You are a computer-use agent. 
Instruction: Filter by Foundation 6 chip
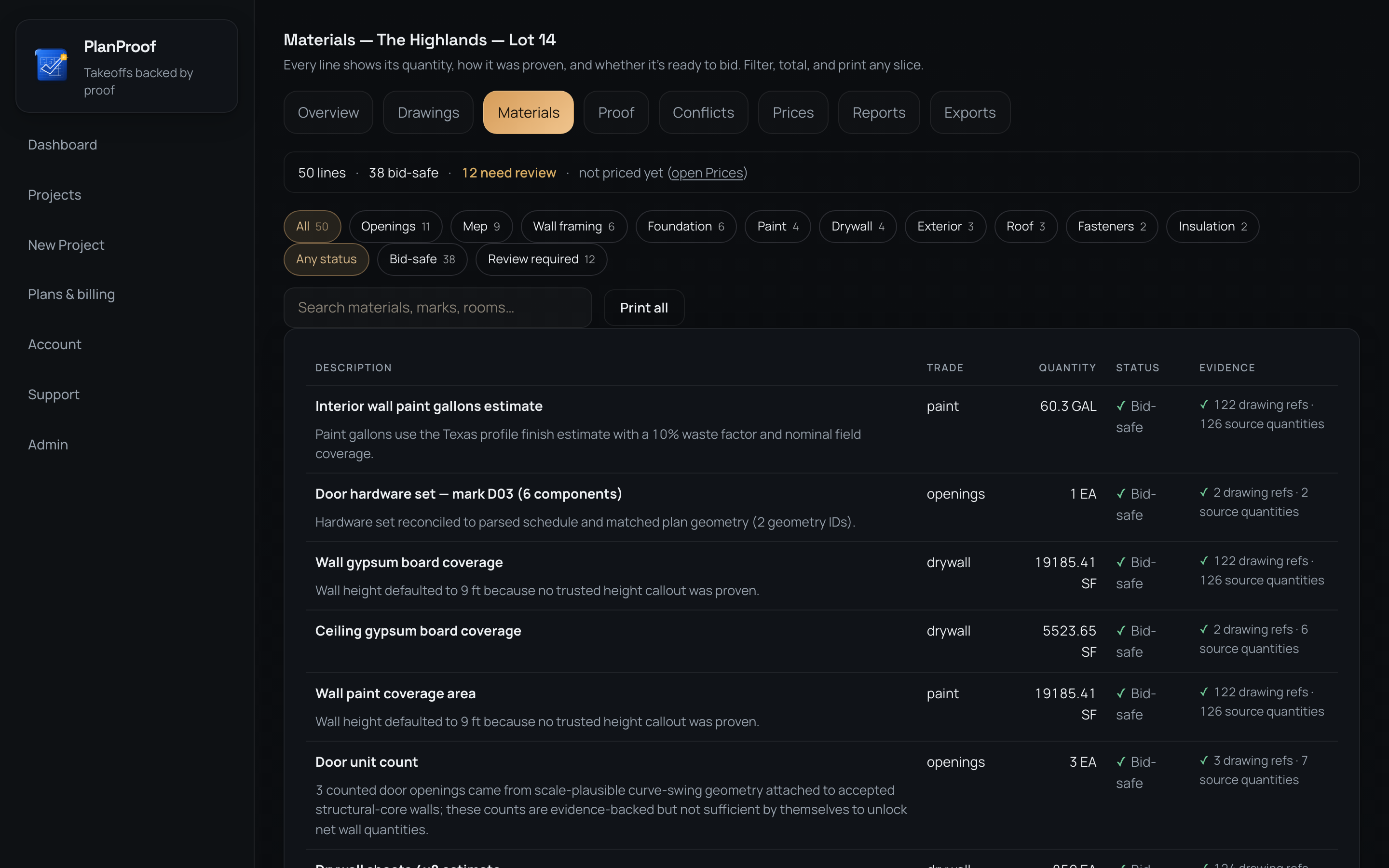[x=686, y=227]
